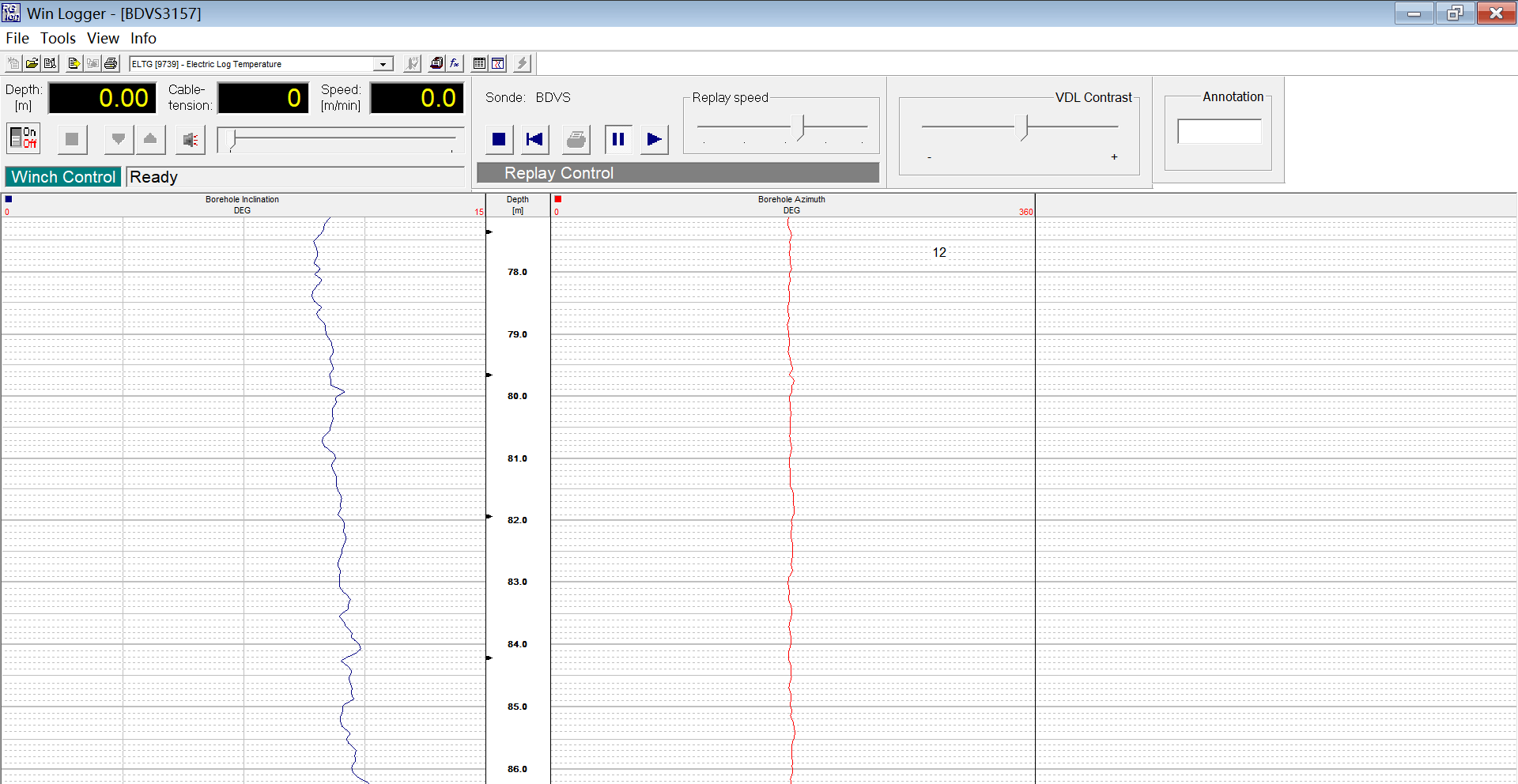Click the winch alarm speaker icon

tap(190, 140)
